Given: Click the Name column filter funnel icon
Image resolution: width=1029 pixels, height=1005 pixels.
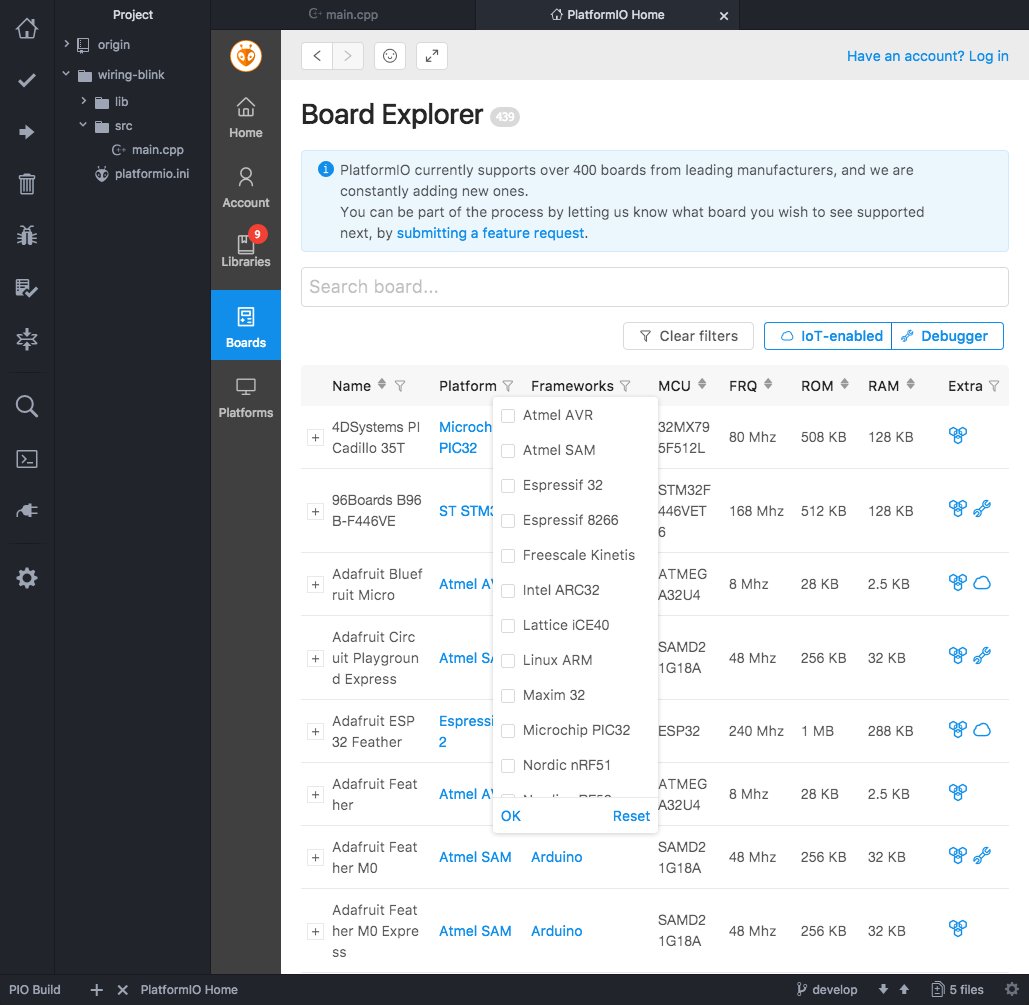Looking at the screenshot, I should click(400, 386).
